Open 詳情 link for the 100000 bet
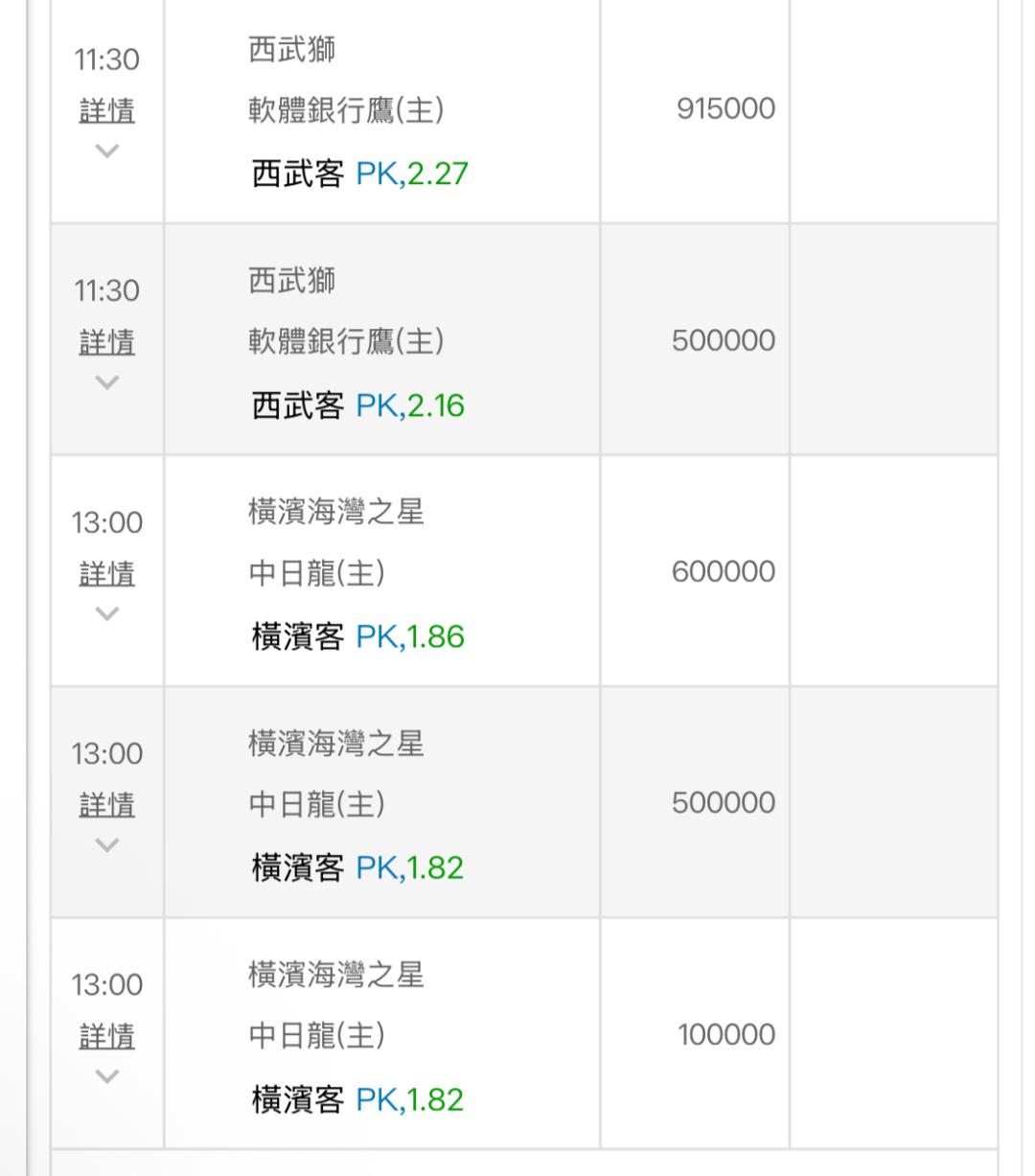Image resolution: width=1035 pixels, height=1176 pixels. click(106, 1036)
